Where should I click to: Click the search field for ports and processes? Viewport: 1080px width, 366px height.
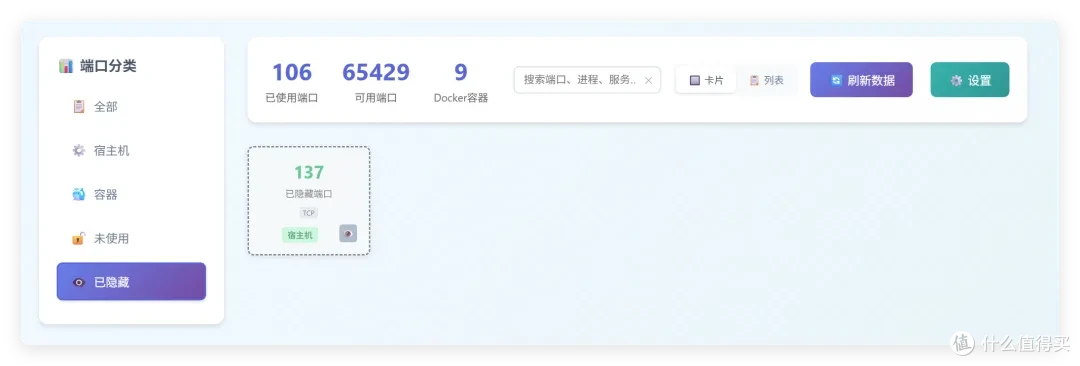(587, 80)
